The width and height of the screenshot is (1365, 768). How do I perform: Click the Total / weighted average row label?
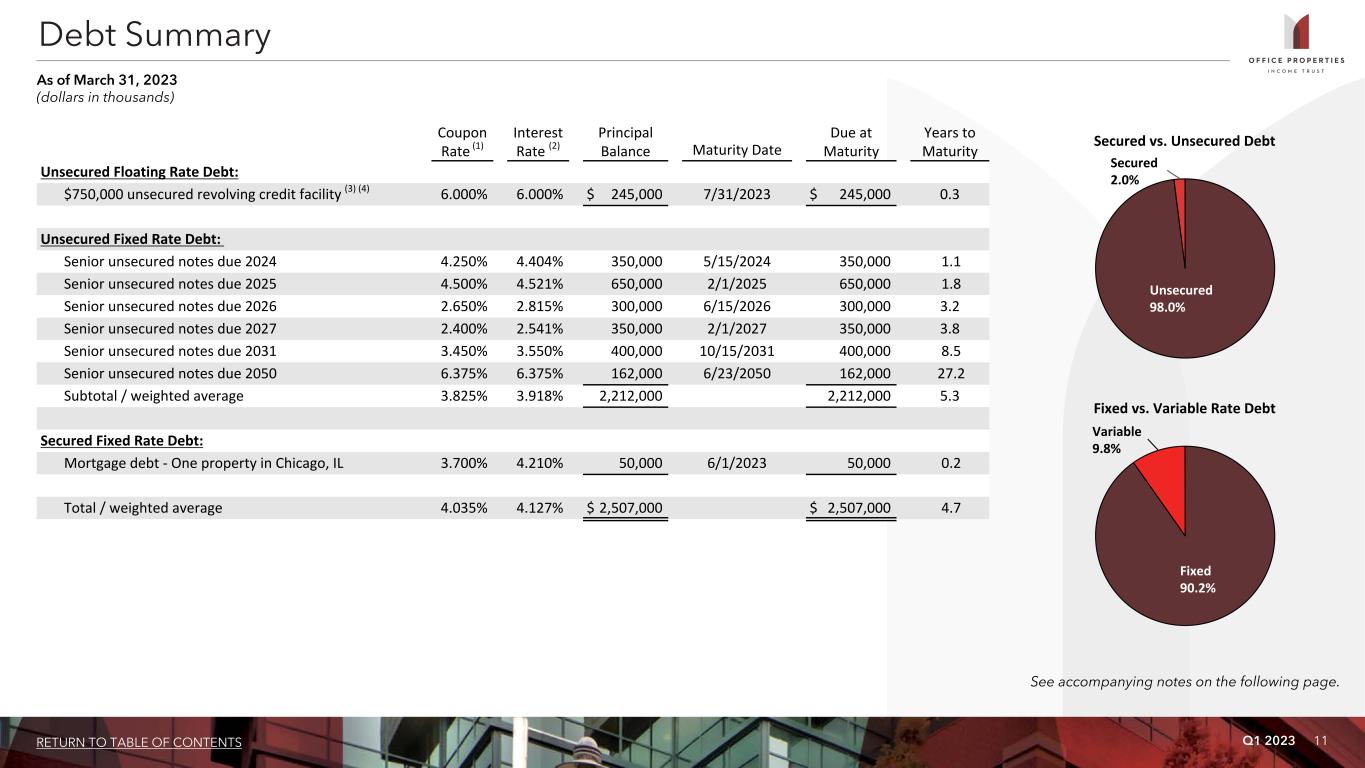coord(143,508)
